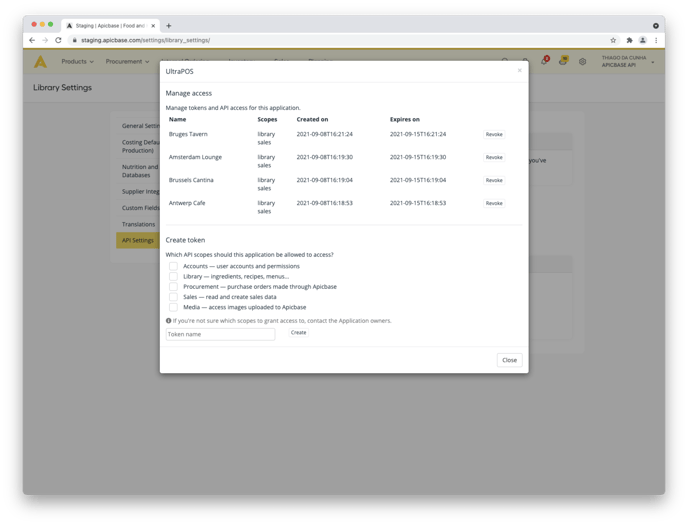Click expiry date 2021-09-15T16:19:30
This screenshot has width=688, height=525.
tap(418, 157)
